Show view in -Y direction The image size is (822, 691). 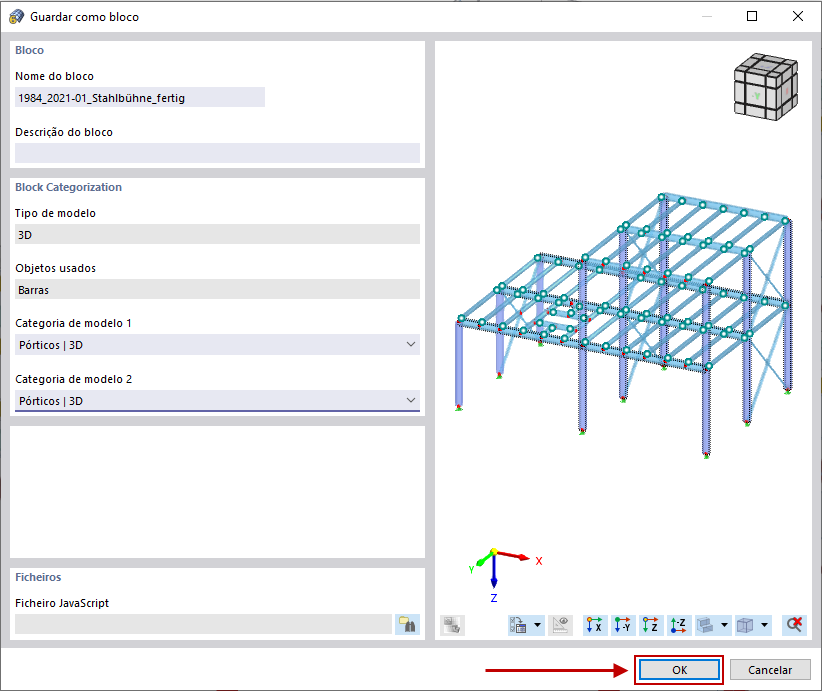pos(623,625)
